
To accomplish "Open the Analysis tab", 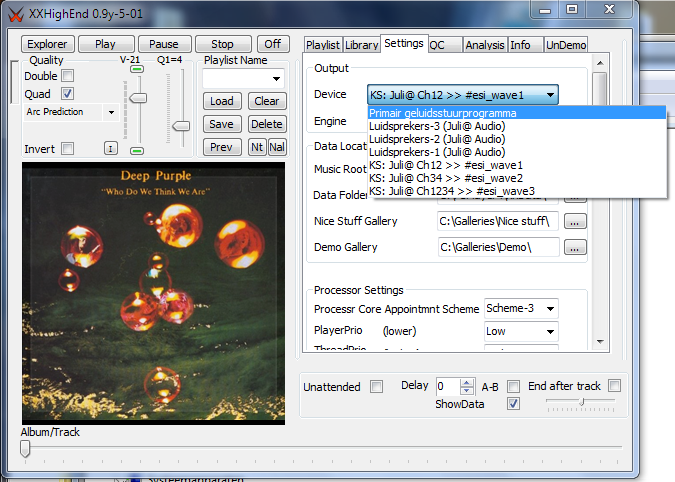I will click(x=485, y=45).
